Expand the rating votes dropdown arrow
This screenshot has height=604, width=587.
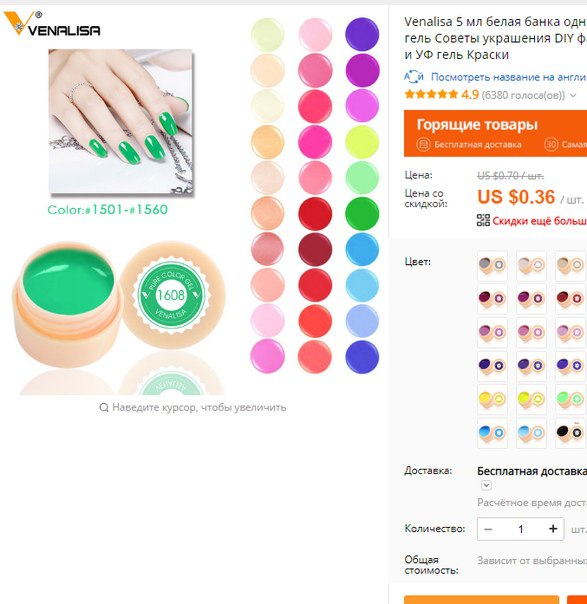click(x=573, y=95)
